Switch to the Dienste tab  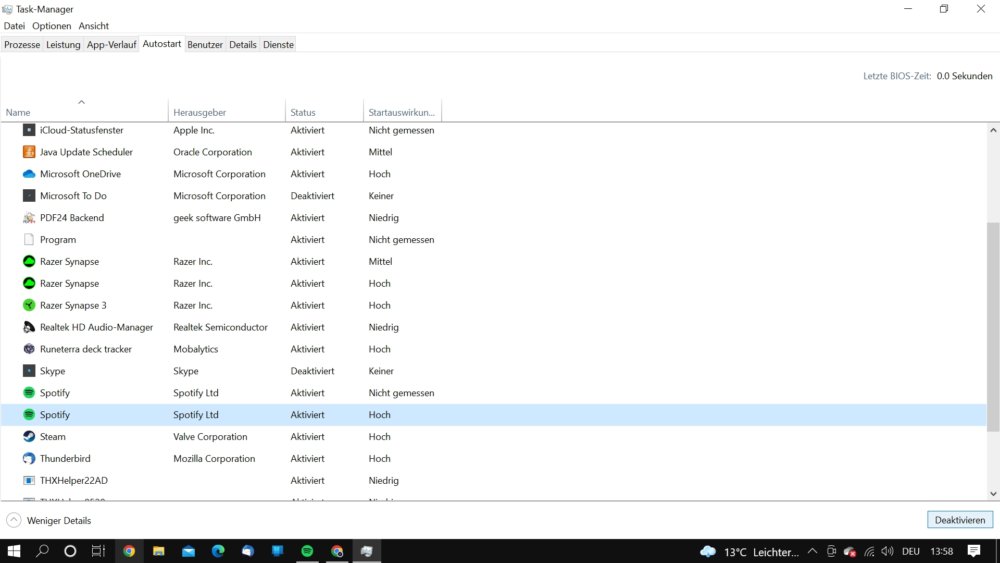[279, 45]
